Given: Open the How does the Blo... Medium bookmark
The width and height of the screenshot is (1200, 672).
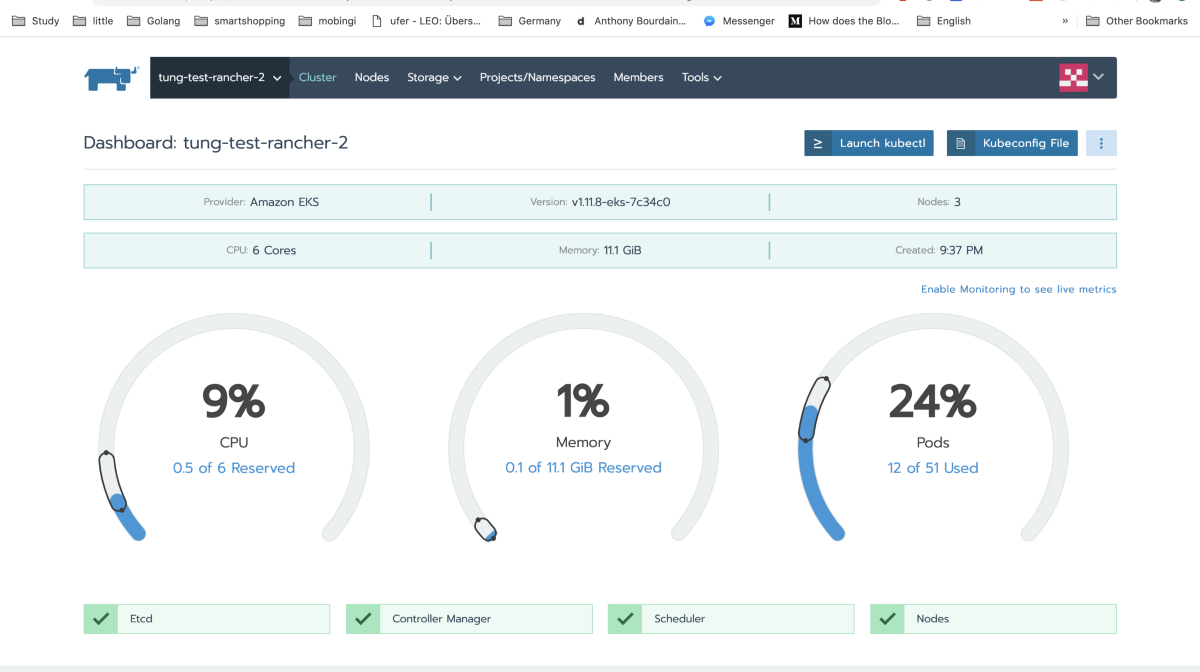Looking at the screenshot, I should (x=846, y=20).
